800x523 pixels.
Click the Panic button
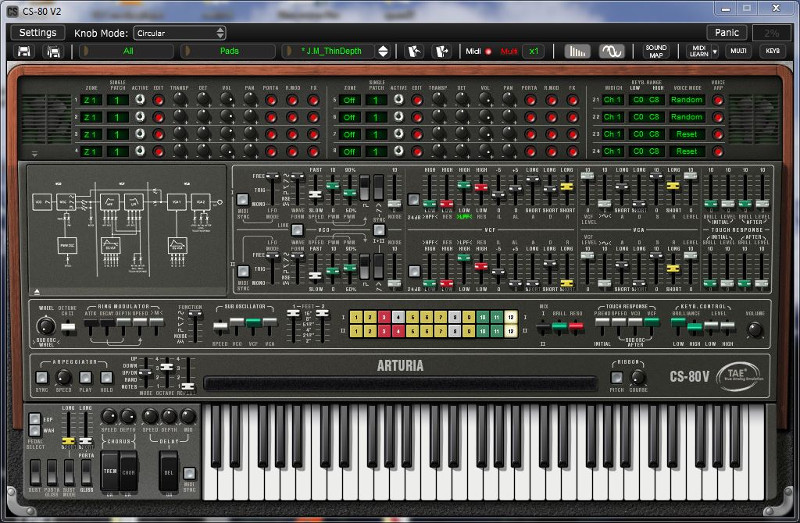click(x=727, y=33)
